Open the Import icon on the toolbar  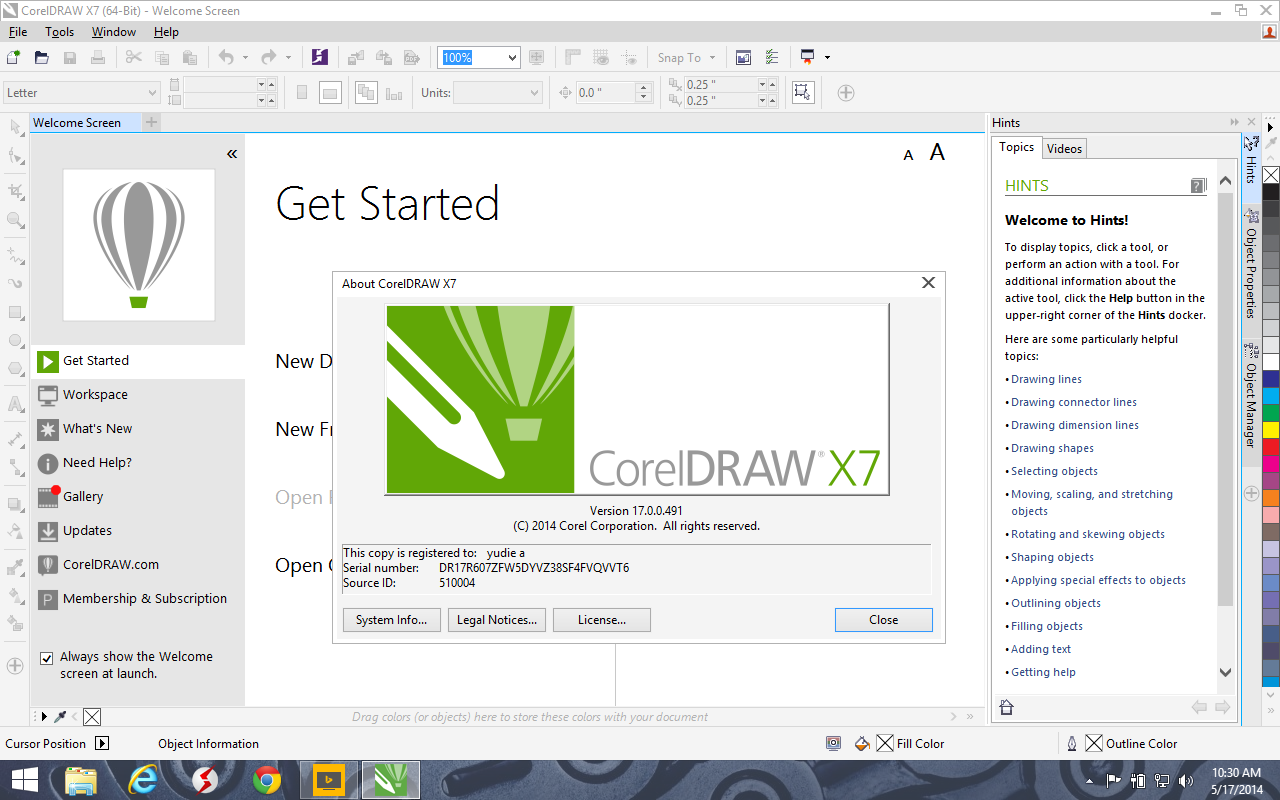tap(356, 57)
